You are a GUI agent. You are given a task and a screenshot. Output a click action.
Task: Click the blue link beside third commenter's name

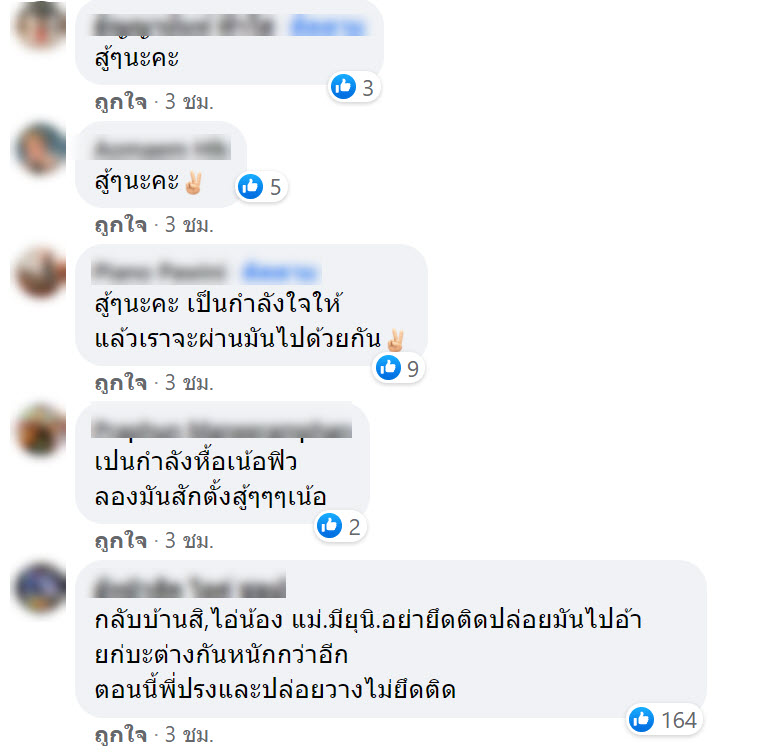[280, 272]
